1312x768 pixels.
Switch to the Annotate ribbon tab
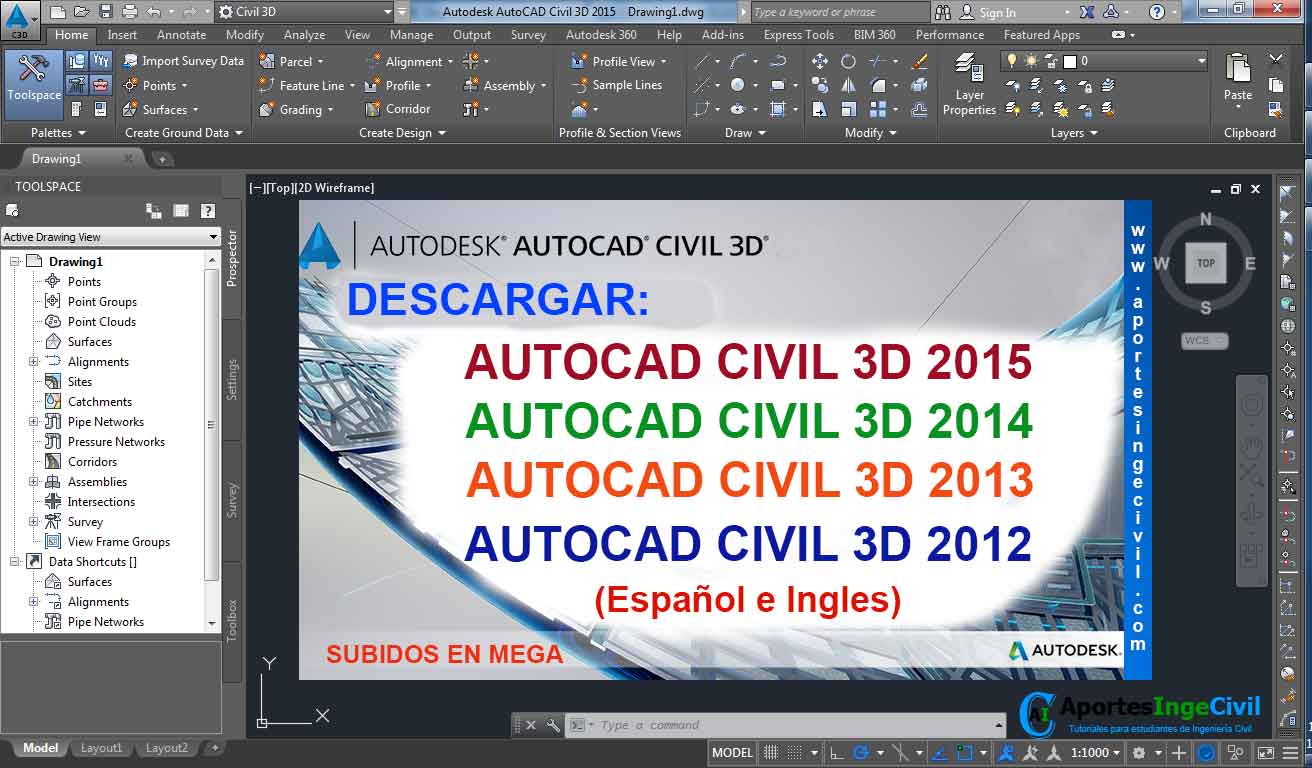point(181,34)
